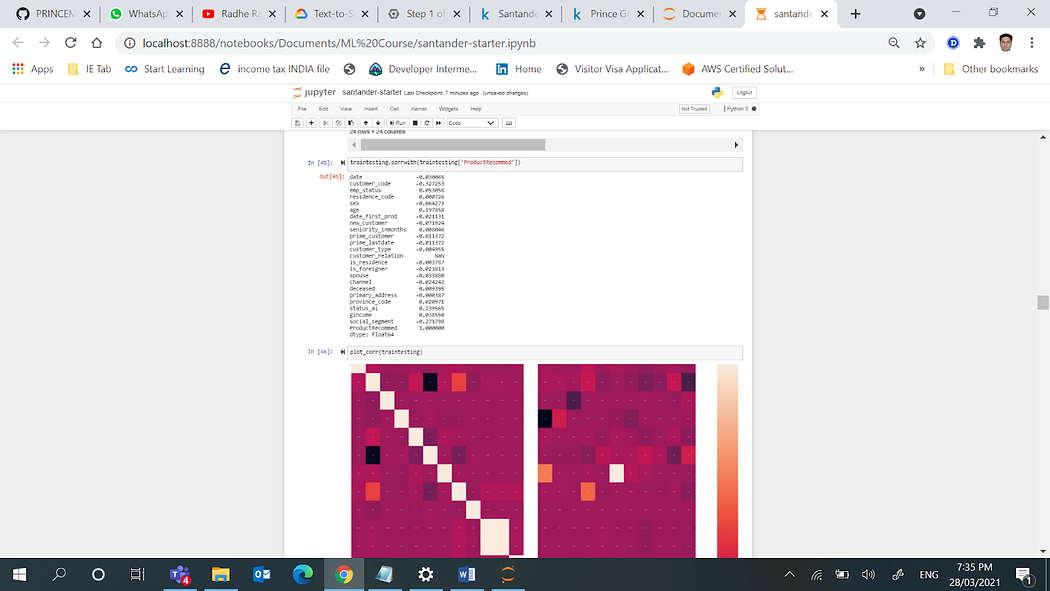Open the Kernel menu in Jupyter
Image resolution: width=1050 pixels, height=591 pixels.
[419, 109]
